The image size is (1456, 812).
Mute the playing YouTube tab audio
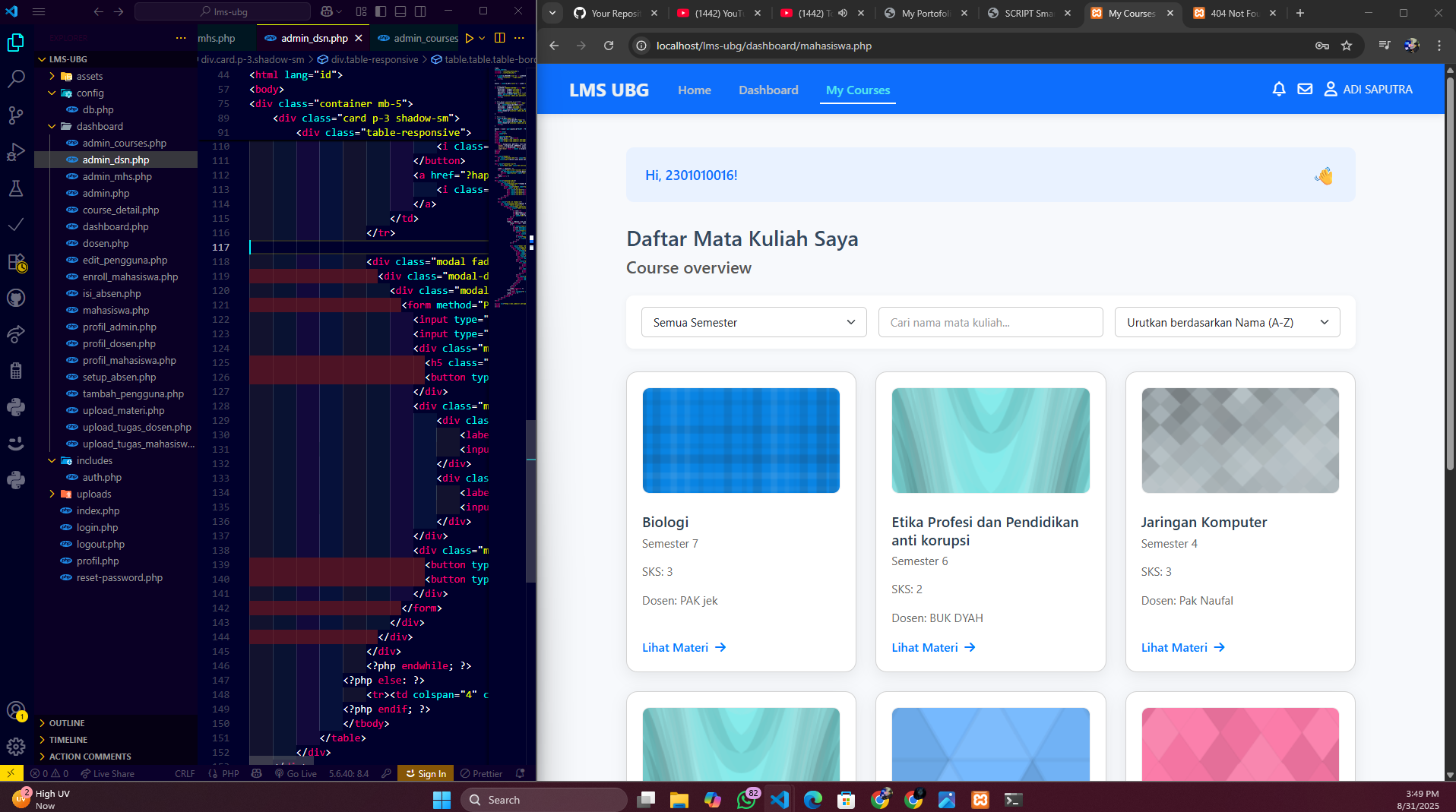843,13
